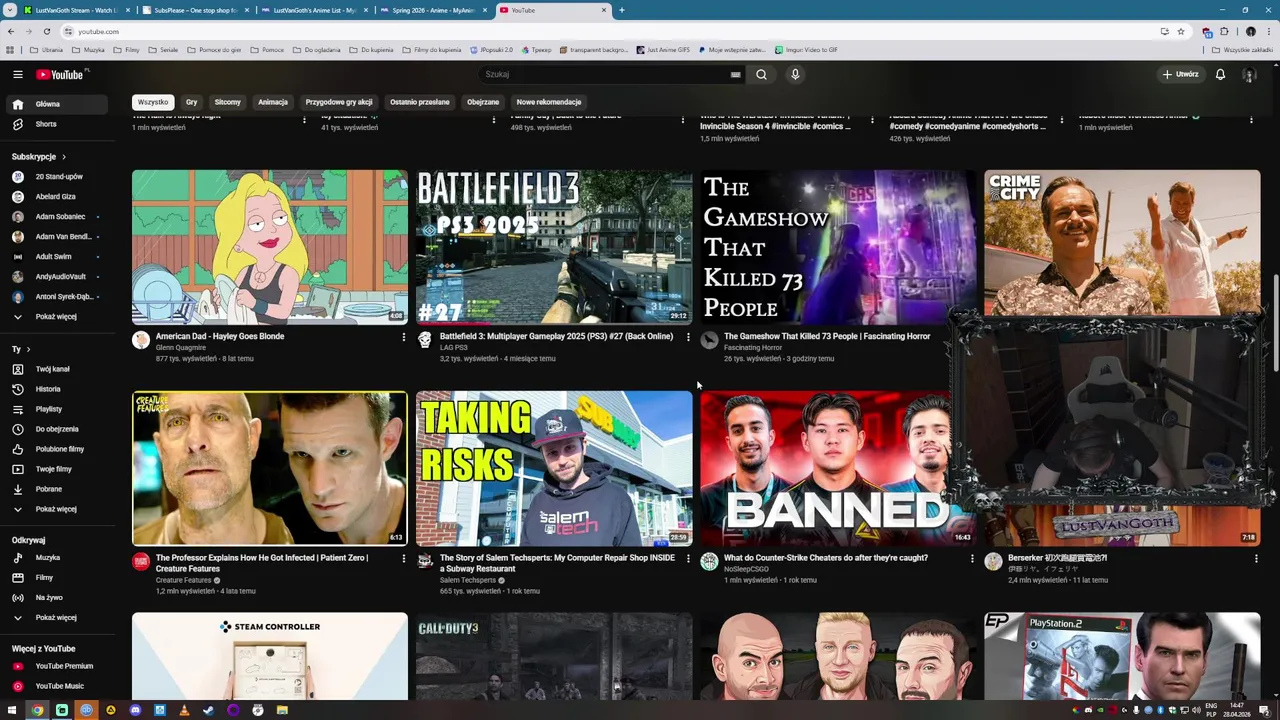The image size is (1280, 720).
Task: Switch to Spring 2026 Anime browser tab
Action: click(433, 10)
